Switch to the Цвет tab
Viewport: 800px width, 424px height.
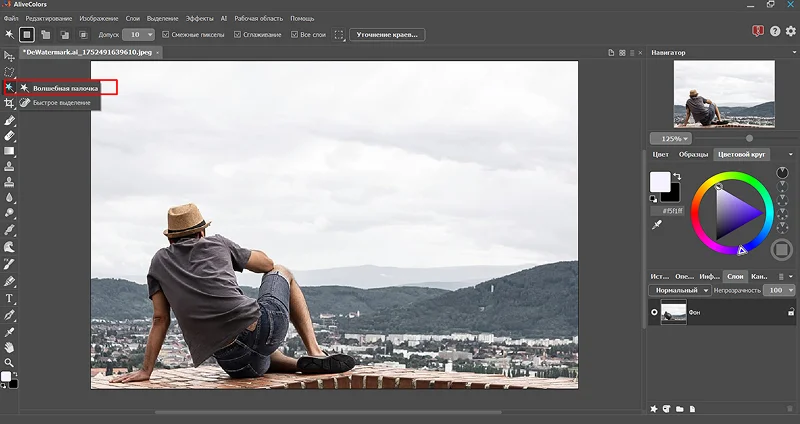tap(661, 154)
